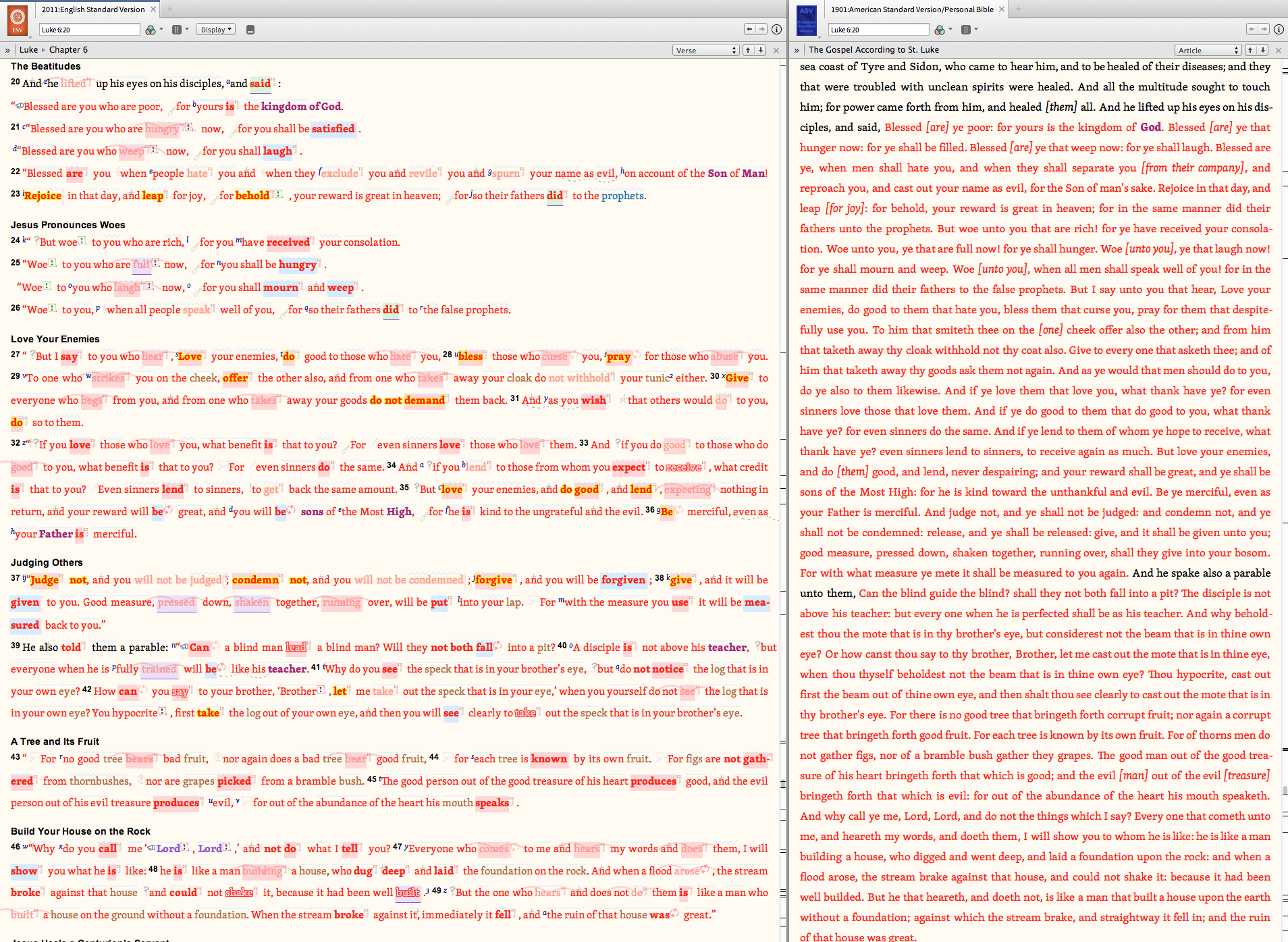Screen dimensions: 1288x942
Task: Click 'The Beatitudes' section heading
Action: click(x=45, y=66)
